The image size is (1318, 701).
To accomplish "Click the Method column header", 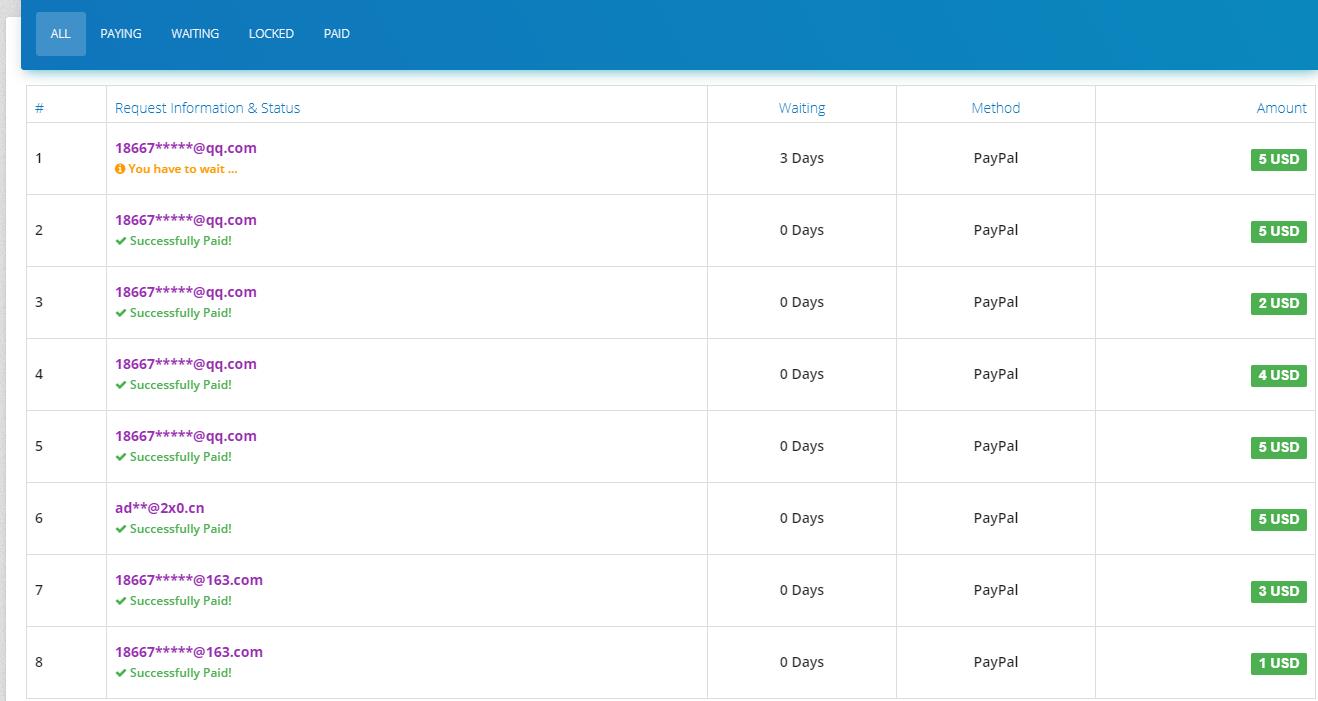I will click(996, 108).
